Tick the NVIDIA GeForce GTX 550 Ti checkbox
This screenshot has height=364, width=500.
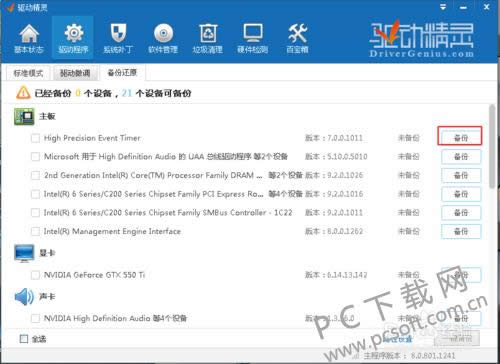tap(35, 275)
